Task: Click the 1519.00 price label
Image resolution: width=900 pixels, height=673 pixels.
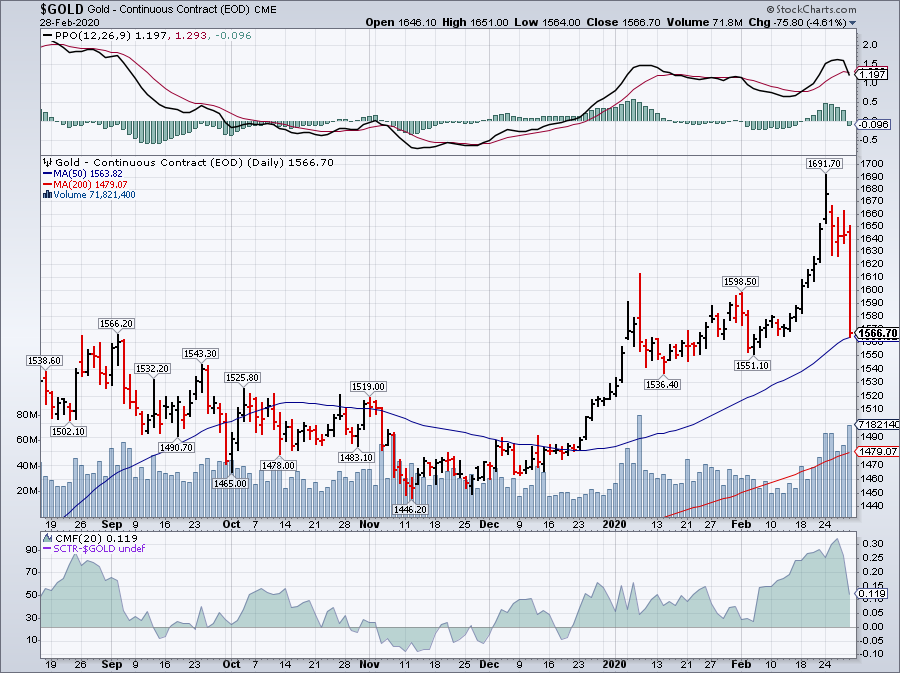Action: click(368, 387)
